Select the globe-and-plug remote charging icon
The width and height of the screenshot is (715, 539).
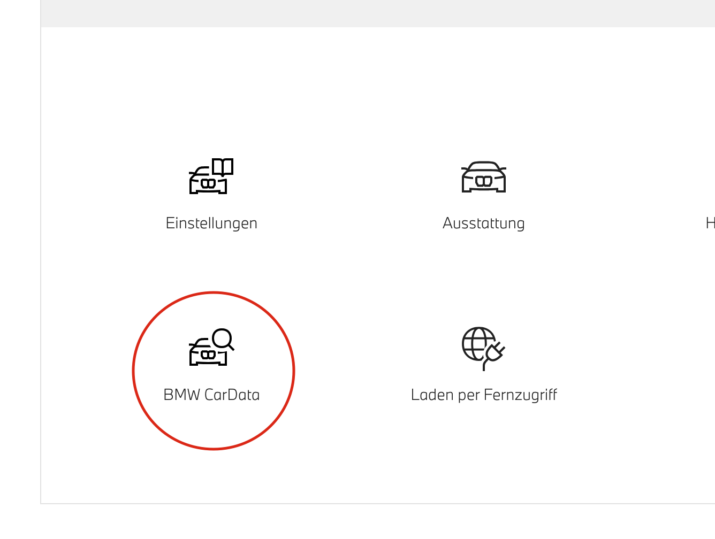tap(483, 348)
